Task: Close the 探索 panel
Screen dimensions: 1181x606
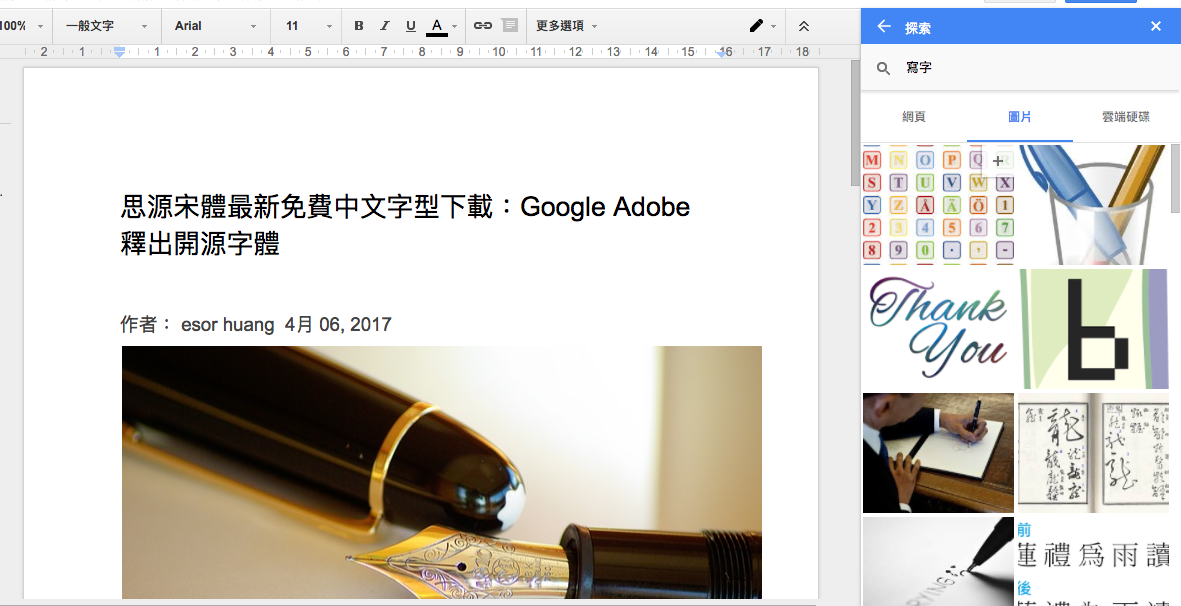Action: (1155, 27)
